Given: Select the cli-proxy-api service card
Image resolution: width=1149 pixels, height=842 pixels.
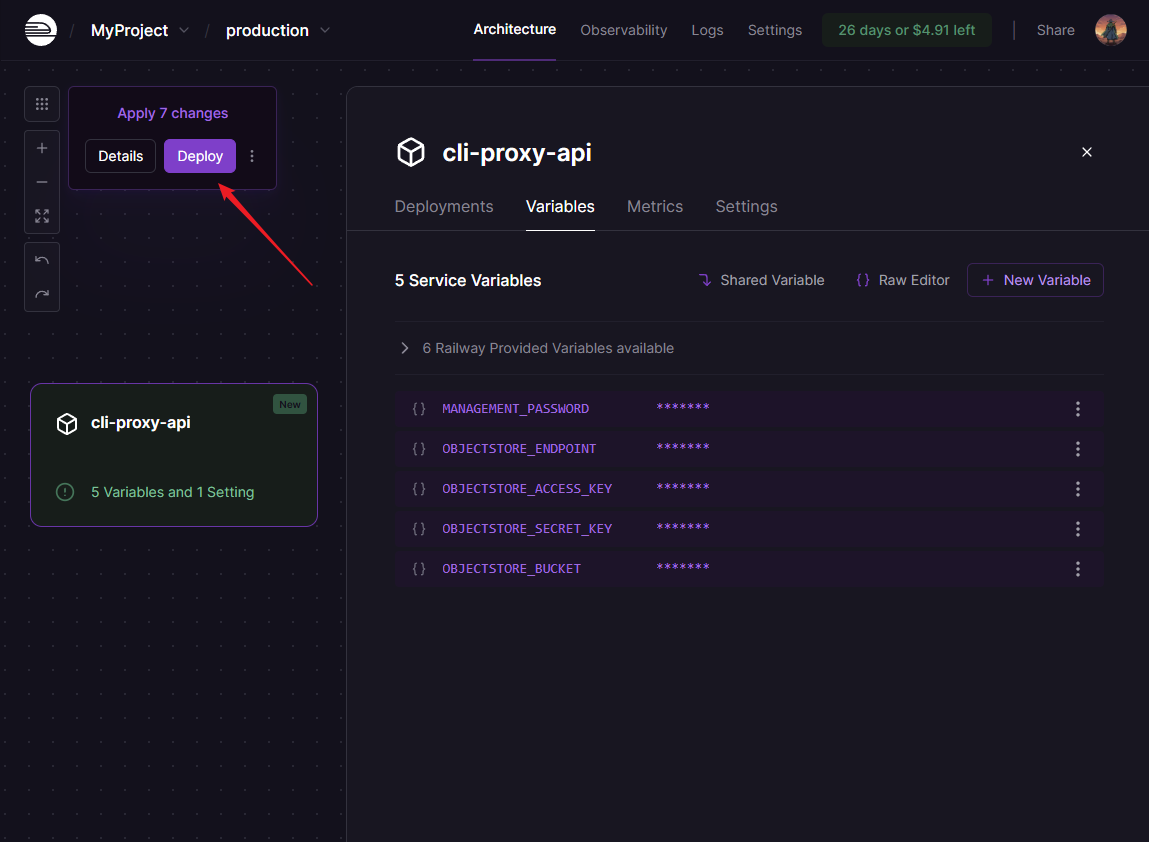Looking at the screenshot, I should pyautogui.click(x=173, y=454).
